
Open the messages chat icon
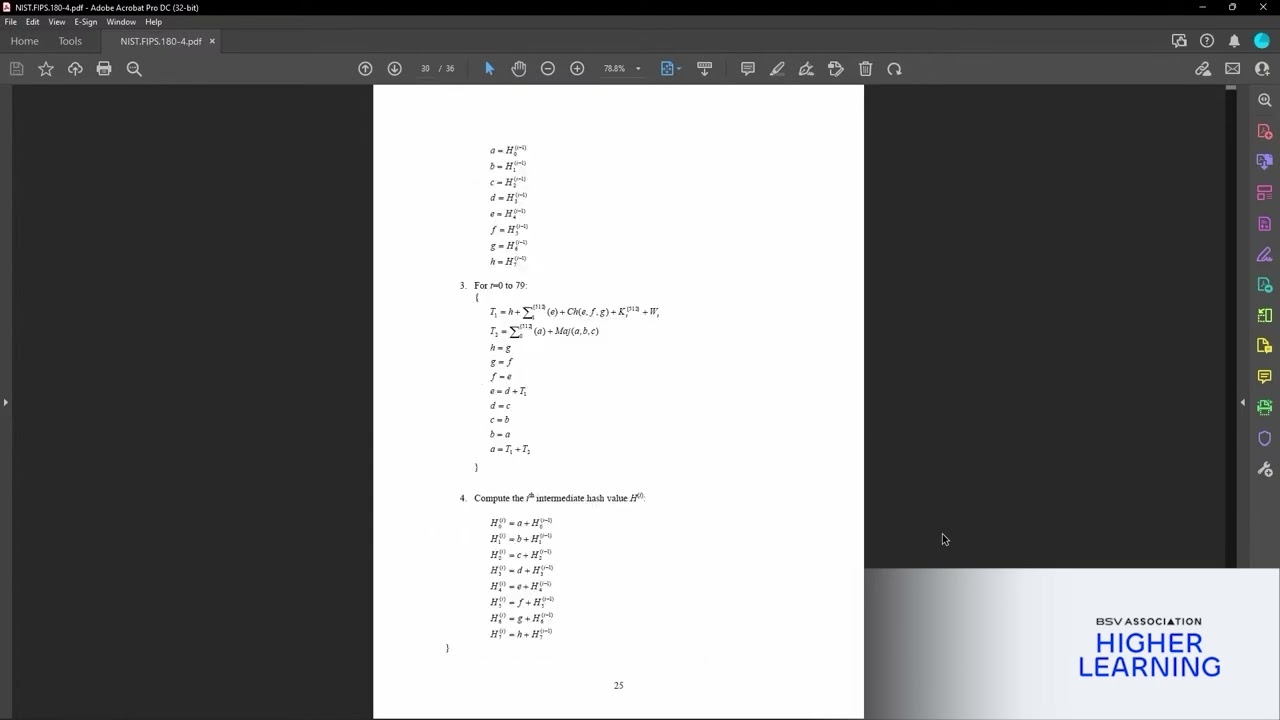click(1179, 41)
